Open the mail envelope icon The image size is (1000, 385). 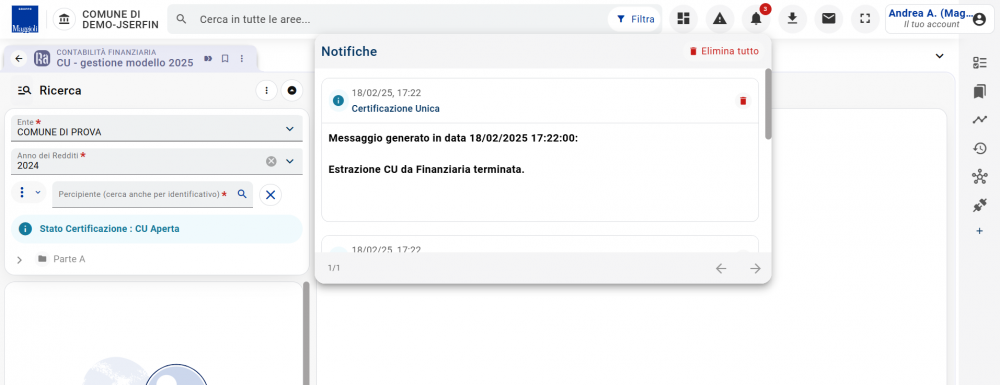pos(828,18)
